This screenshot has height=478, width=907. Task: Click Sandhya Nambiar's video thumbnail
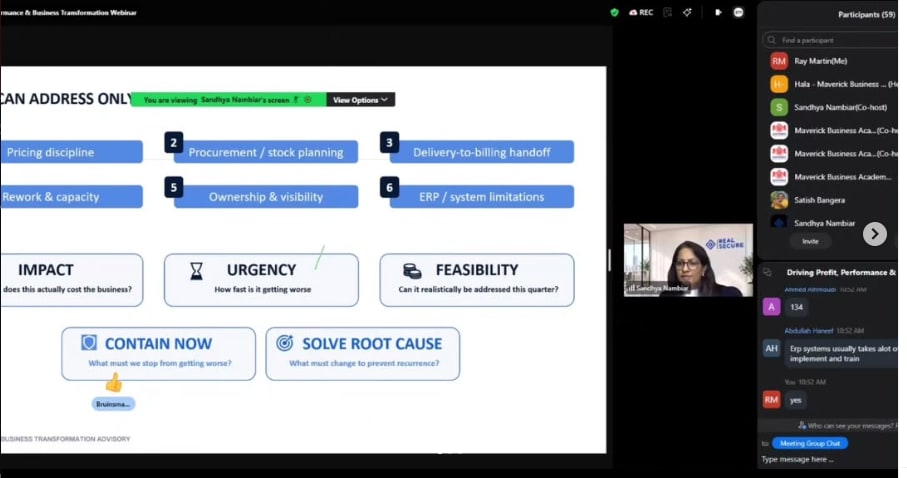point(688,260)
